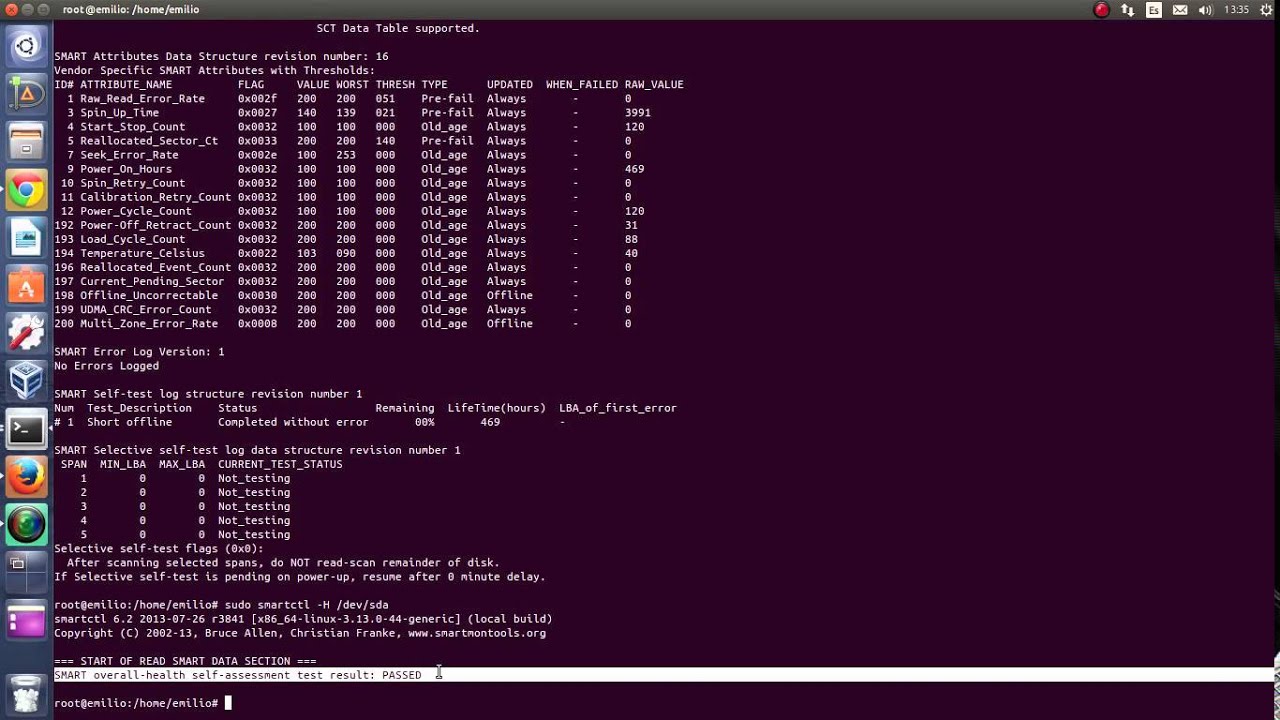Click the 'Short offline' test description
Viewport: 1280px width, 720px height.
[129, 422]
